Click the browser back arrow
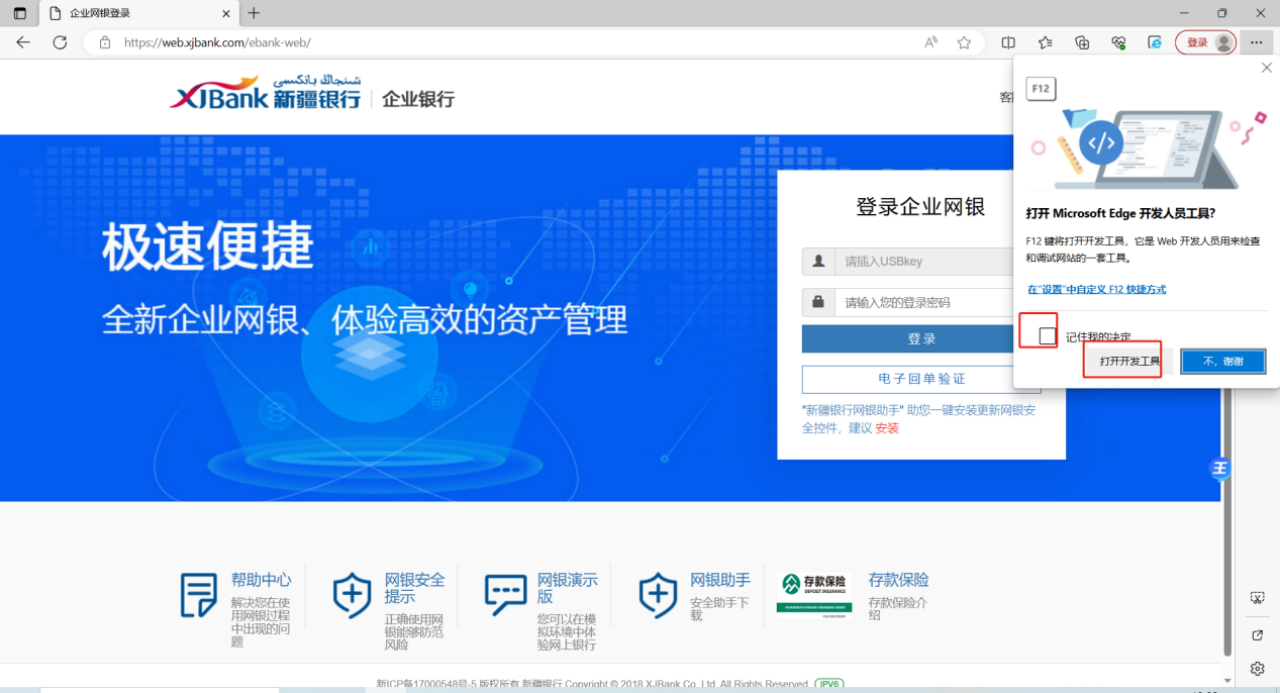This screenshot has height=693, width=1280. coord(23,43)
